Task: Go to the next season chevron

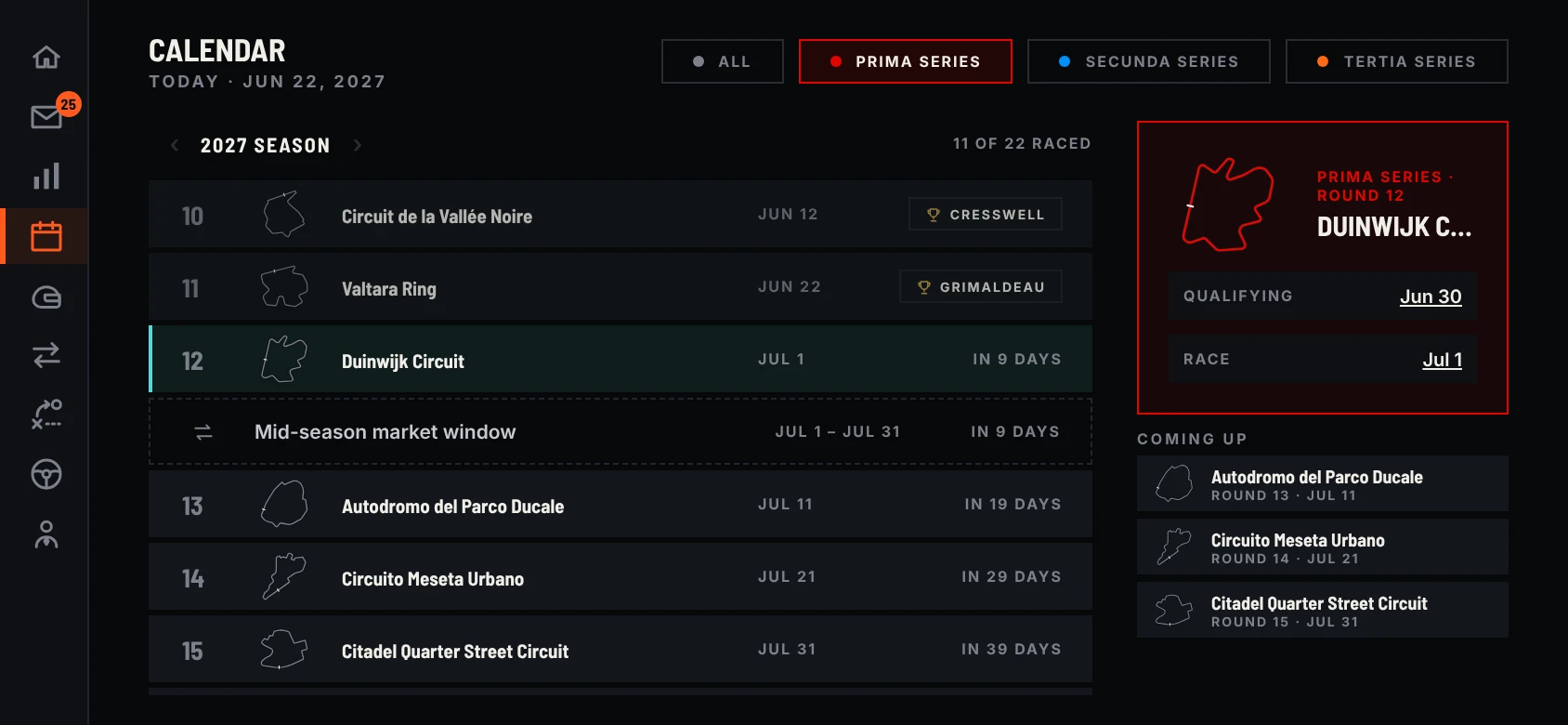Action: point(358,145)
